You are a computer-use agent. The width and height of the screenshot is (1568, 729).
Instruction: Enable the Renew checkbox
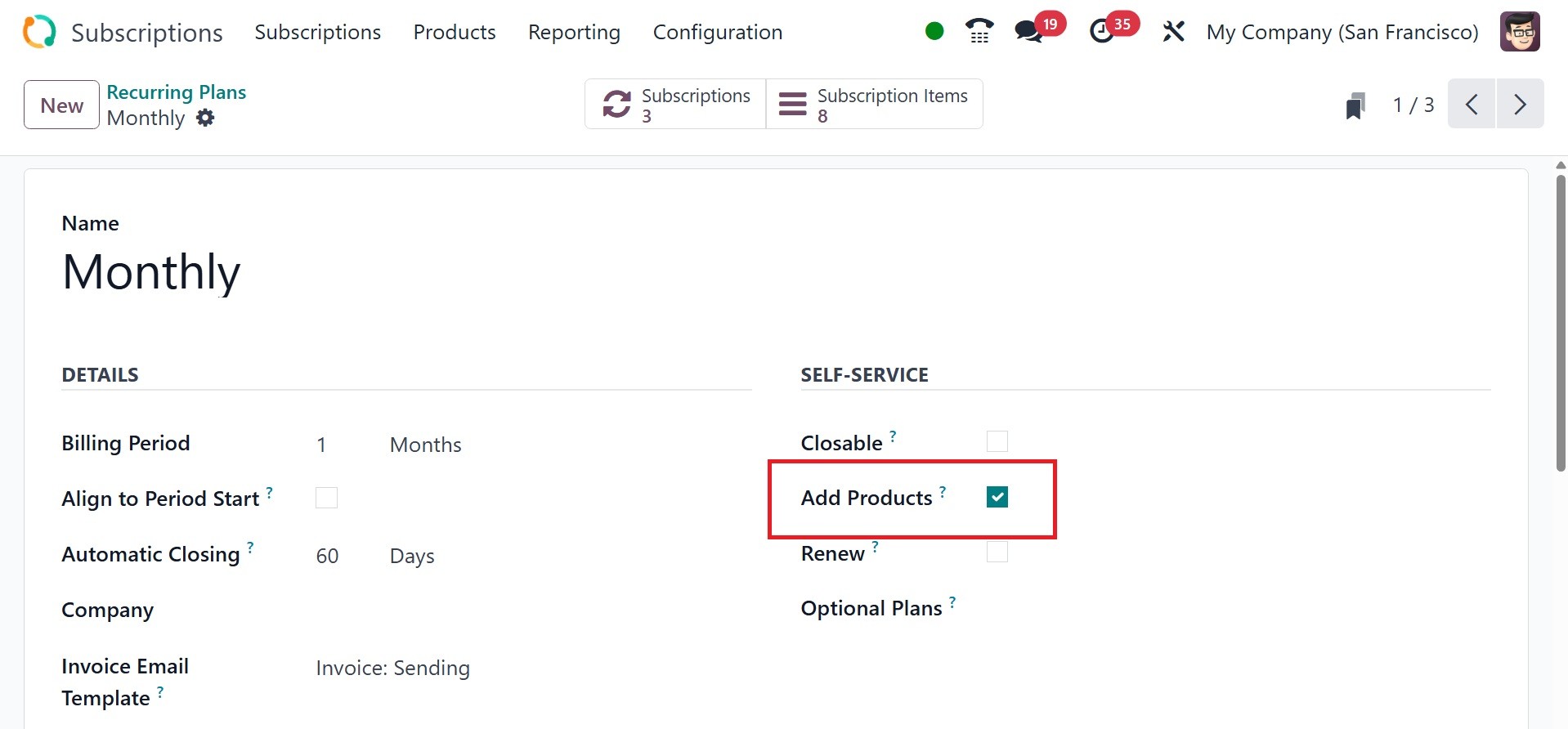click(x=997, y=552)
